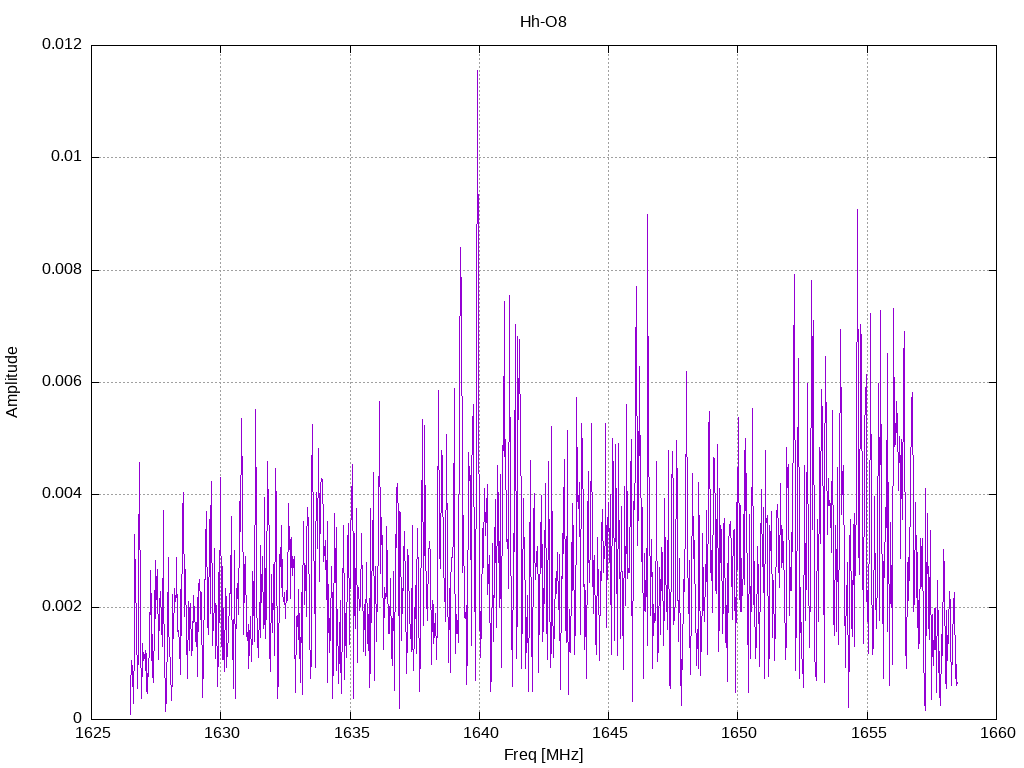
Task: Click the 0.008 y-axis tick label
Action: [x=62, y=269]
